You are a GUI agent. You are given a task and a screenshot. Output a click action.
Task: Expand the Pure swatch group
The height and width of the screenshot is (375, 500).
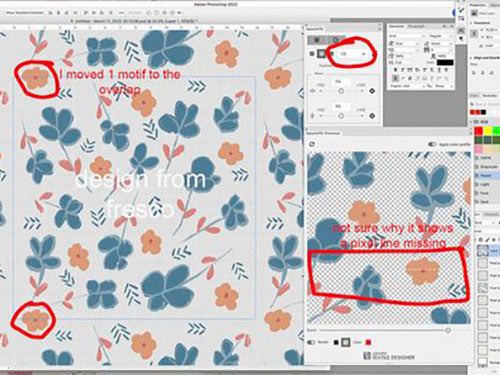(485, 193)
